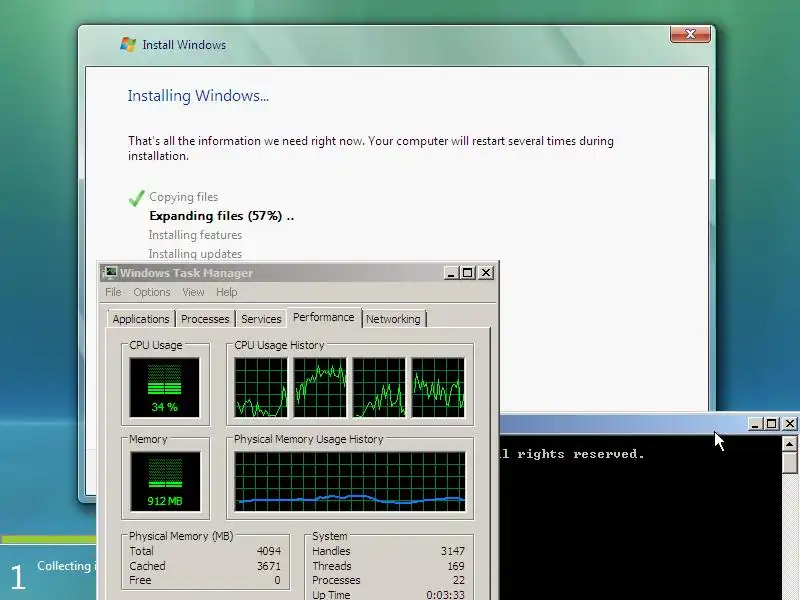Click the green checkmark beside Copying files

137,198
